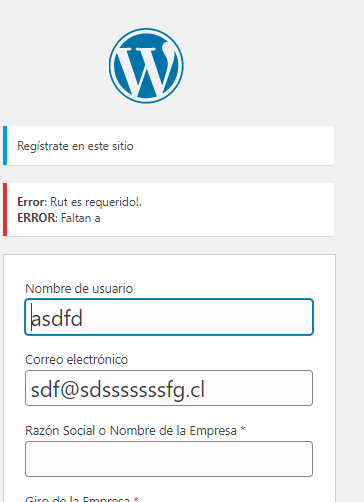Click the 'Razón Social o Nombre de la Empresa *' label
The image size is (364, 502).
pyautogui.click(x=135, y=431)
